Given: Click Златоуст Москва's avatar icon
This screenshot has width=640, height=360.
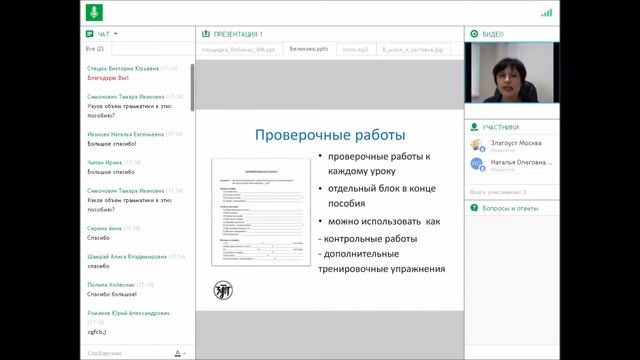Looking at the screenshot, I should point(477,145).
